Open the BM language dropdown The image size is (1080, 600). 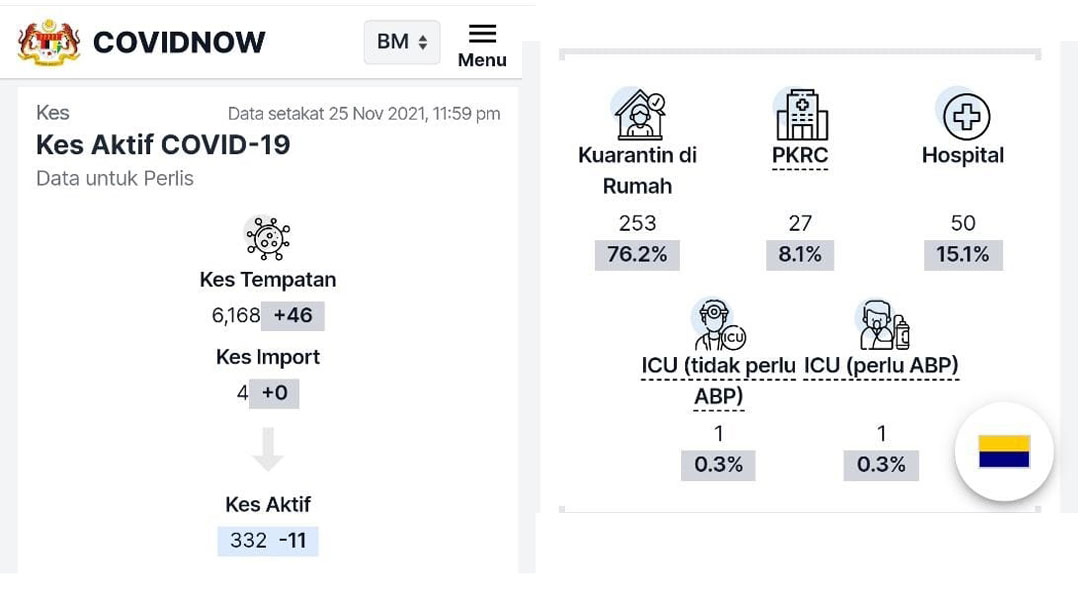pyautogui.click(x=402, y=42)
